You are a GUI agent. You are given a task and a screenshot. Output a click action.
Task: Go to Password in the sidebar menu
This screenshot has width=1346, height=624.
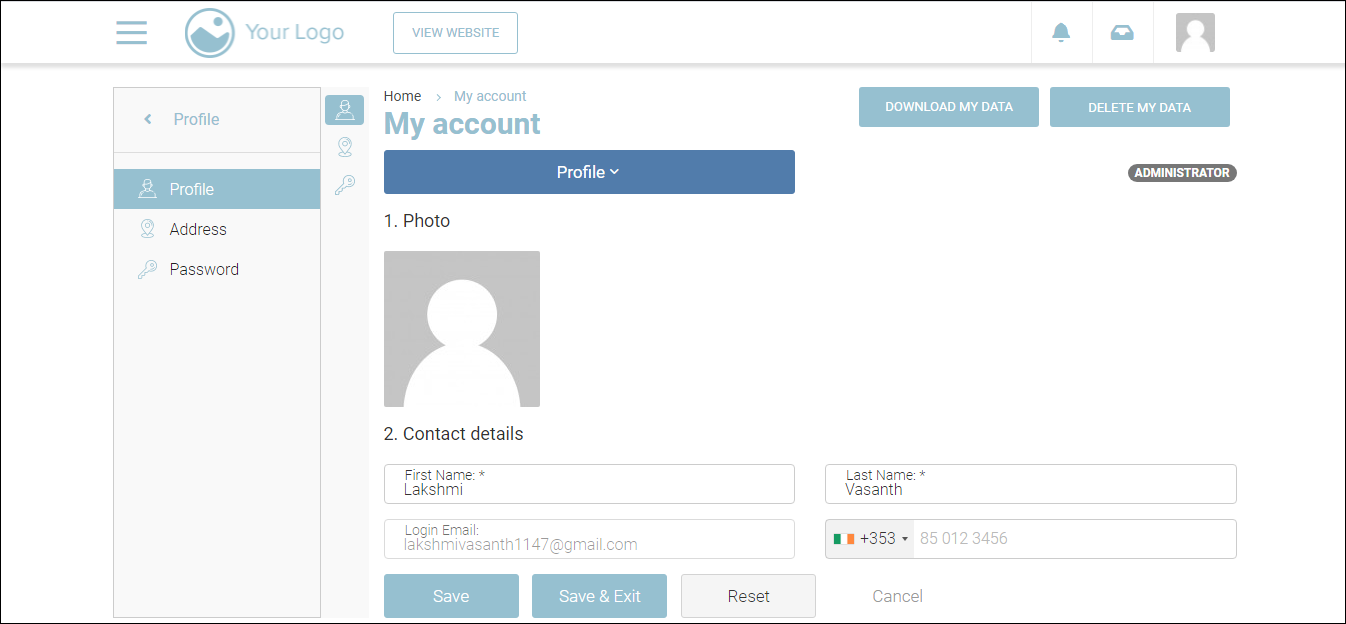pos(204,269)
